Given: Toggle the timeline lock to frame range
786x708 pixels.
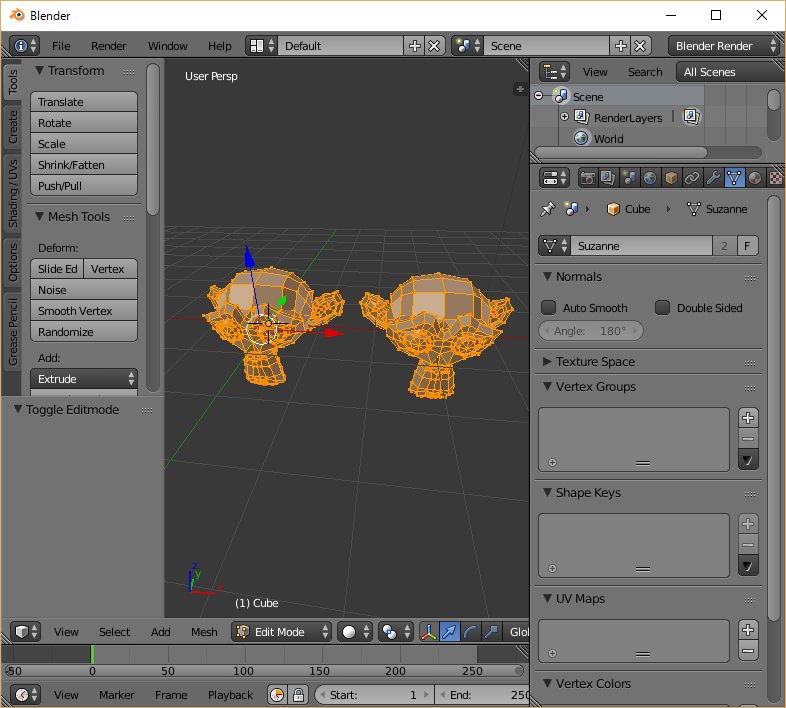Looking at the screenshot, I should [x=298, y=695].
